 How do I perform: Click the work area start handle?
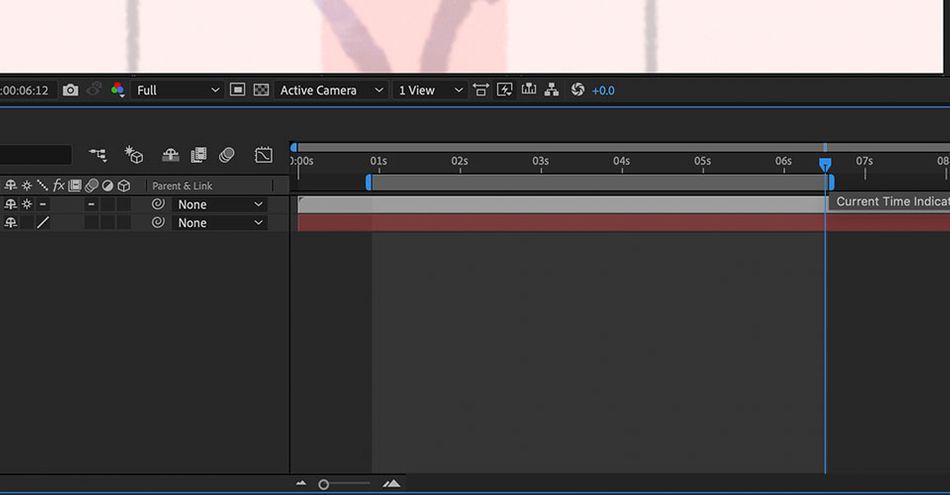coord(368,182)
